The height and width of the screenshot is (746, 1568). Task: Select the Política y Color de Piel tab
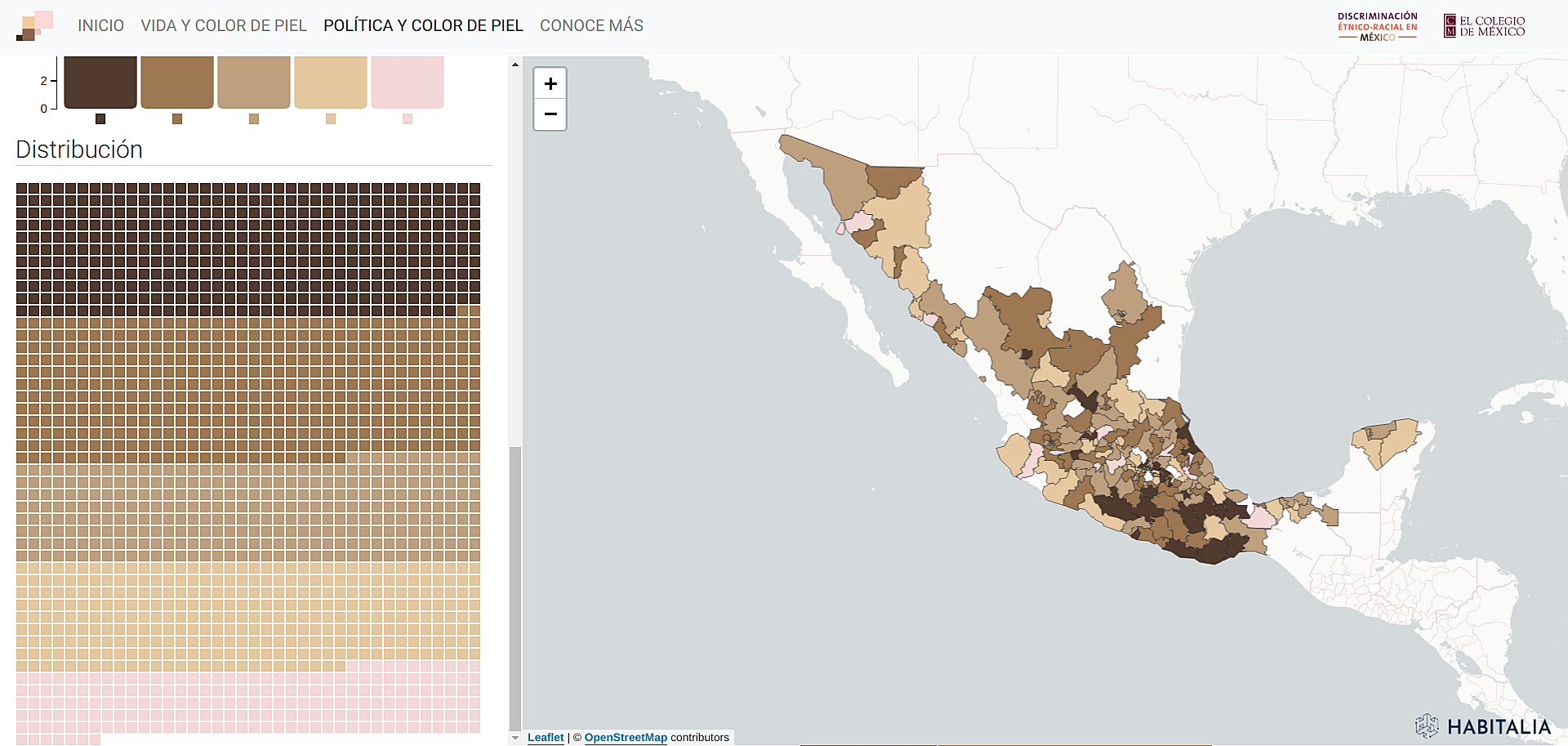click(423, 25)
